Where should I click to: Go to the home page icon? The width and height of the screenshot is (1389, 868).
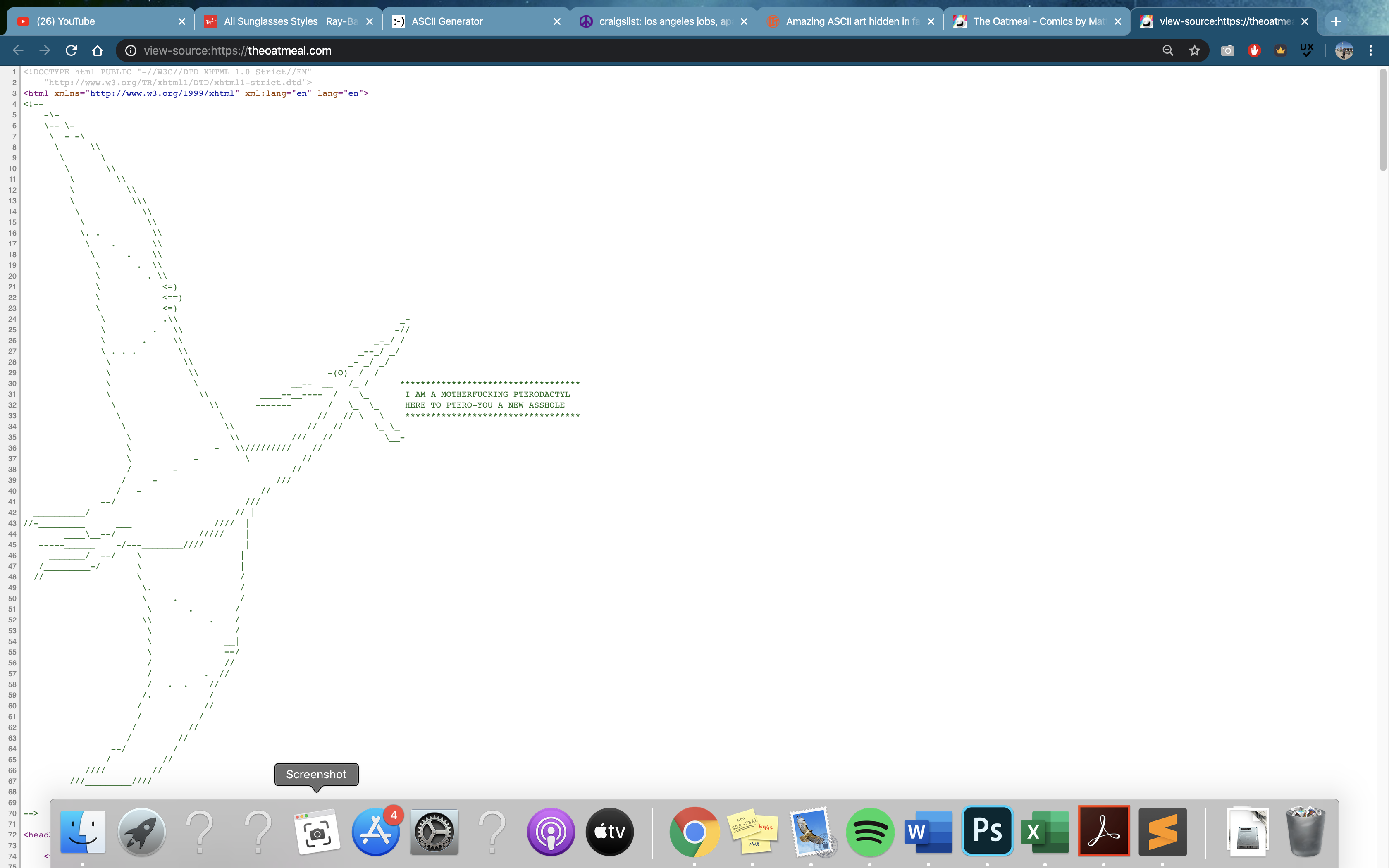[98, 50]
